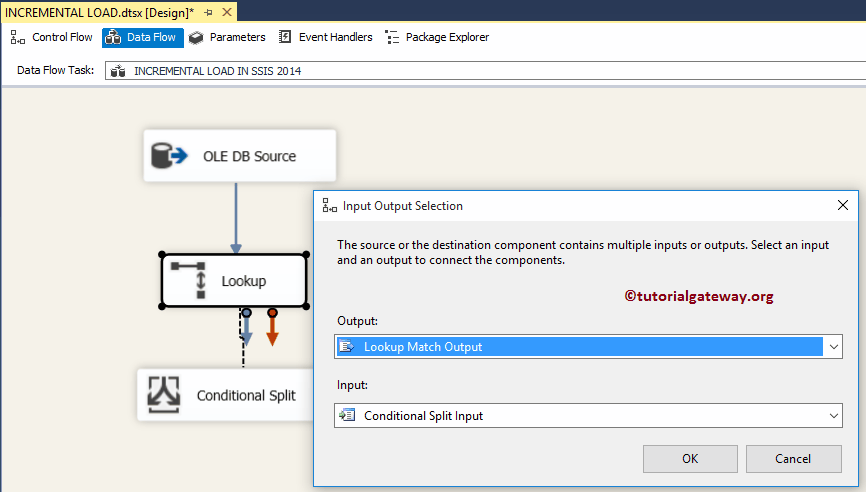Confirm the selection with OK
This screenshot has height=492, width=866.
coord(690,459)
